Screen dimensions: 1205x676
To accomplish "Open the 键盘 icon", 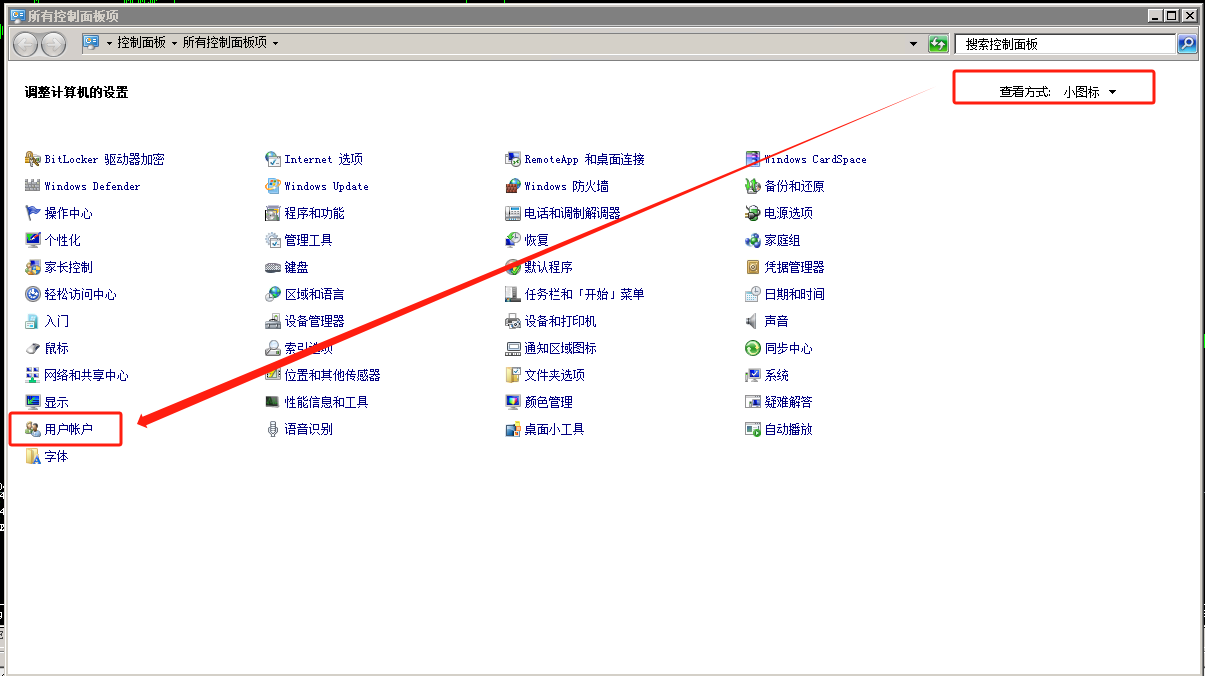I will 273,267.
